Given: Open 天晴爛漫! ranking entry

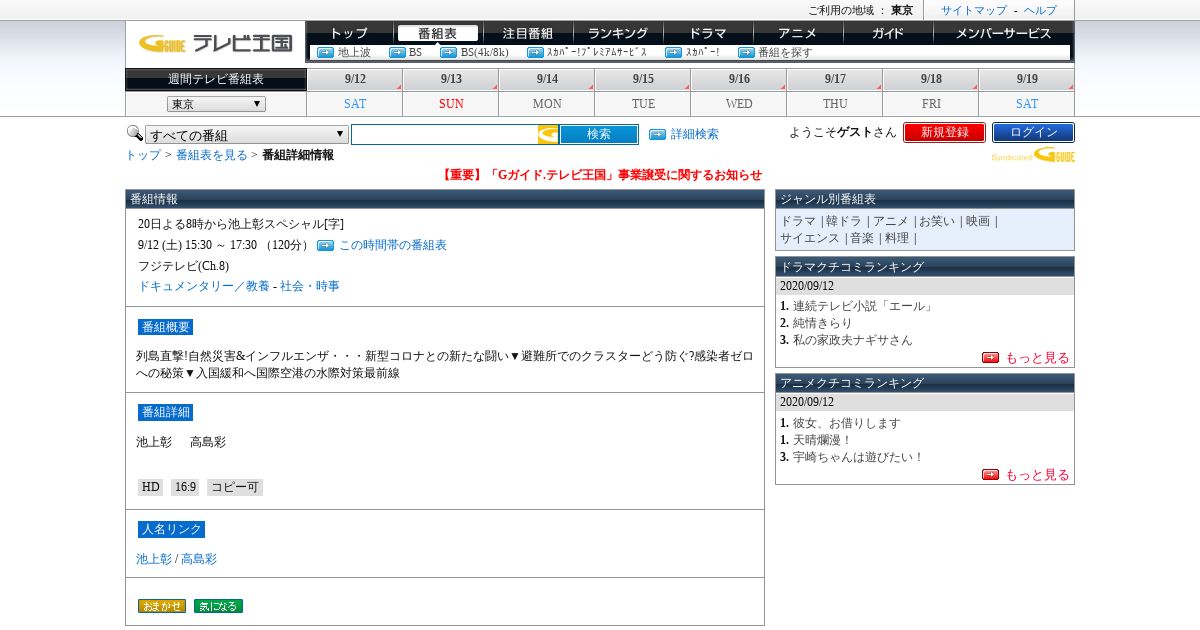Looking at the screenshot, I should [x=822, y=440].
